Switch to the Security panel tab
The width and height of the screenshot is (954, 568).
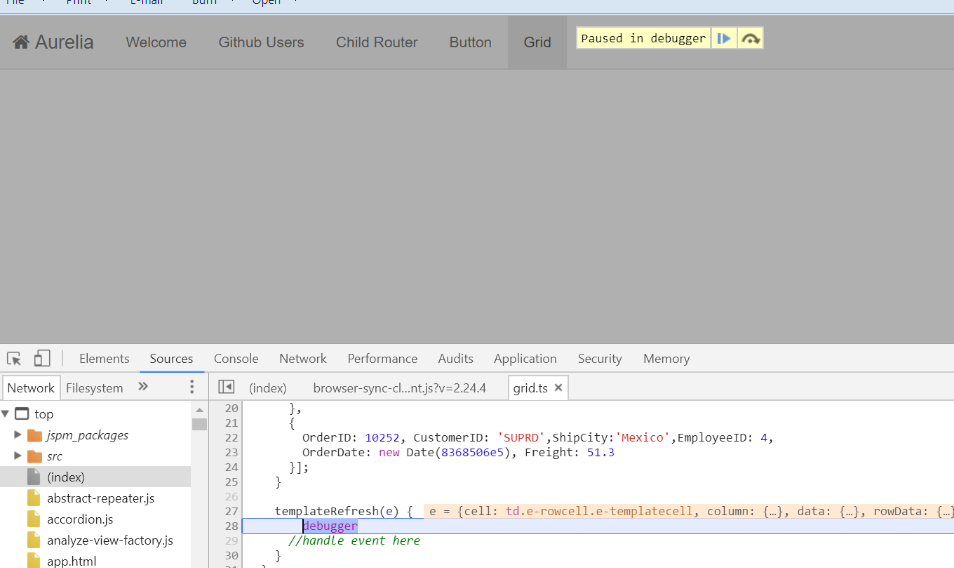tap(599, 359)
